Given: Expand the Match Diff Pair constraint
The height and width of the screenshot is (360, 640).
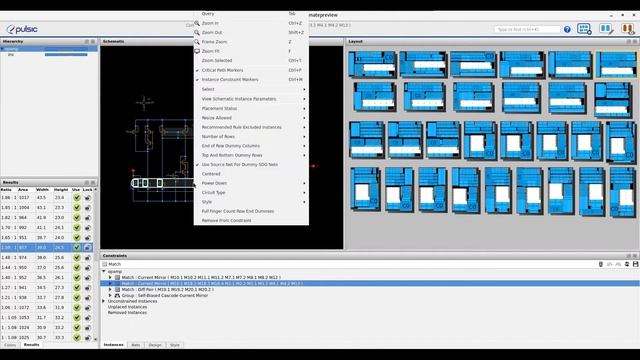Looking at the screenshot, I should tap(110, 289).
